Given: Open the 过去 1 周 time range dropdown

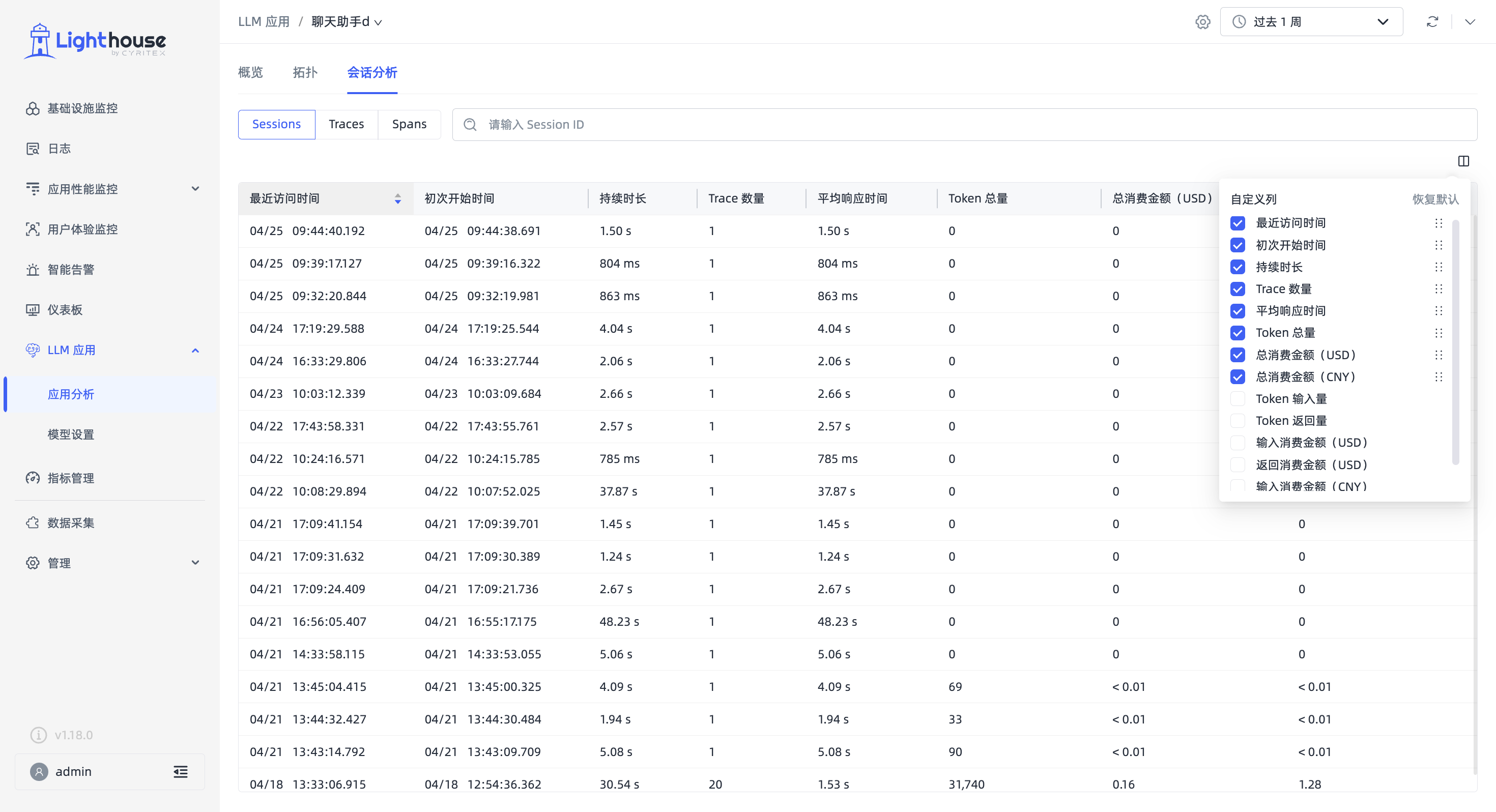Looking at the screenshot, I should (x=1311, y=22).
